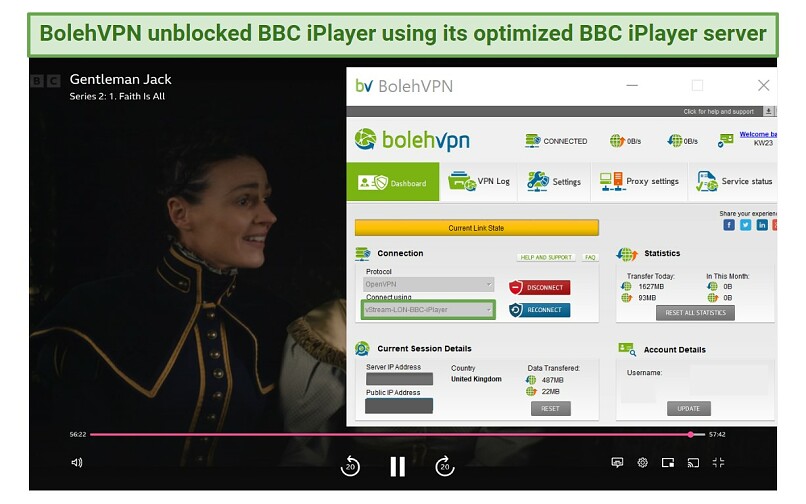Viewport: 806px width, 504px height.
Task: Open the player settings gear
Action: 643,462
